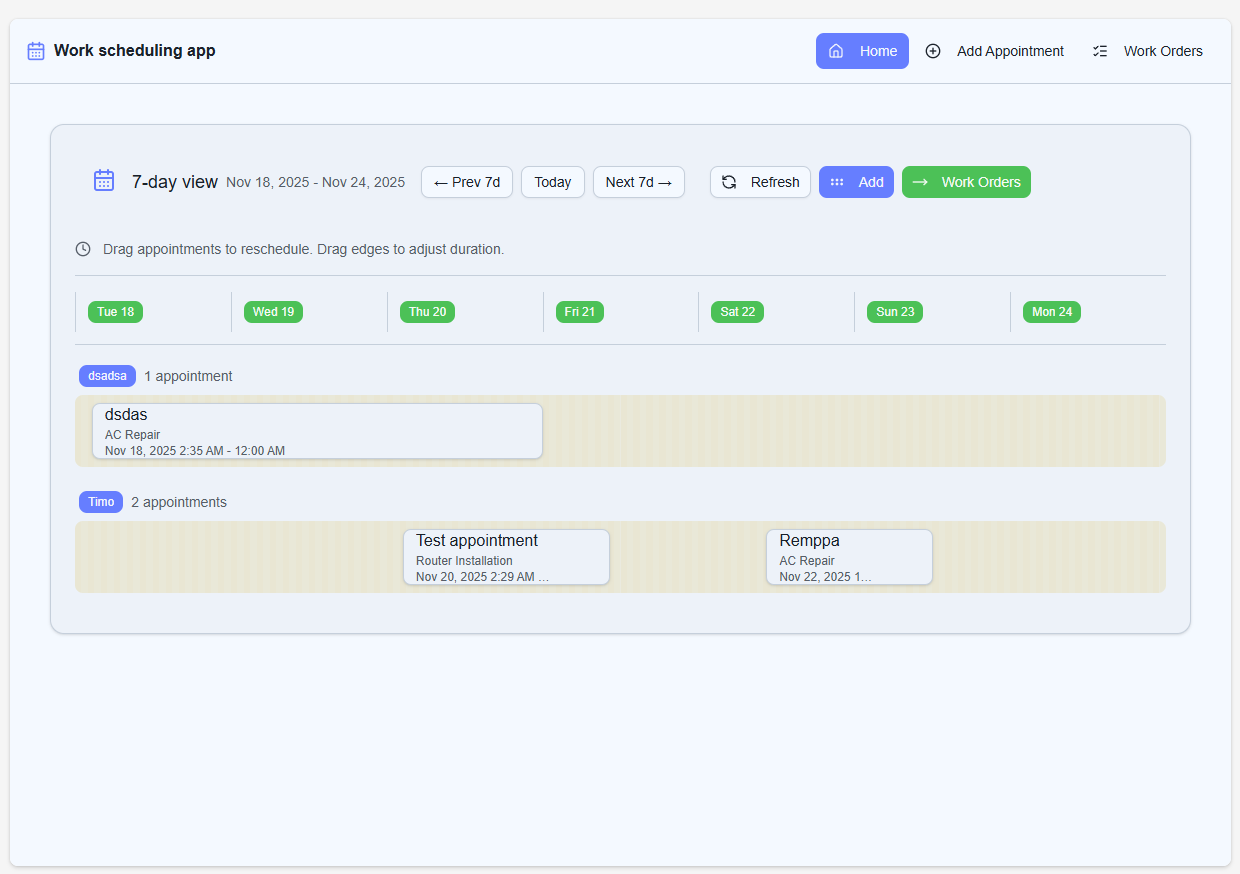1240x874 pixels.
Task: Click the clock icon beside drag instructions
Action: click(x=83, y=249)
